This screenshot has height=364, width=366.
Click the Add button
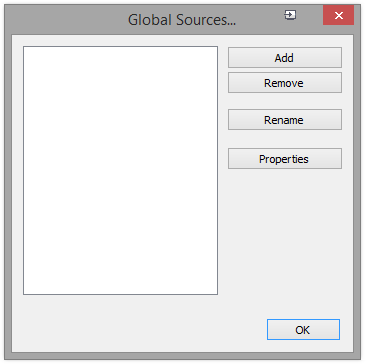pos(285,58)
